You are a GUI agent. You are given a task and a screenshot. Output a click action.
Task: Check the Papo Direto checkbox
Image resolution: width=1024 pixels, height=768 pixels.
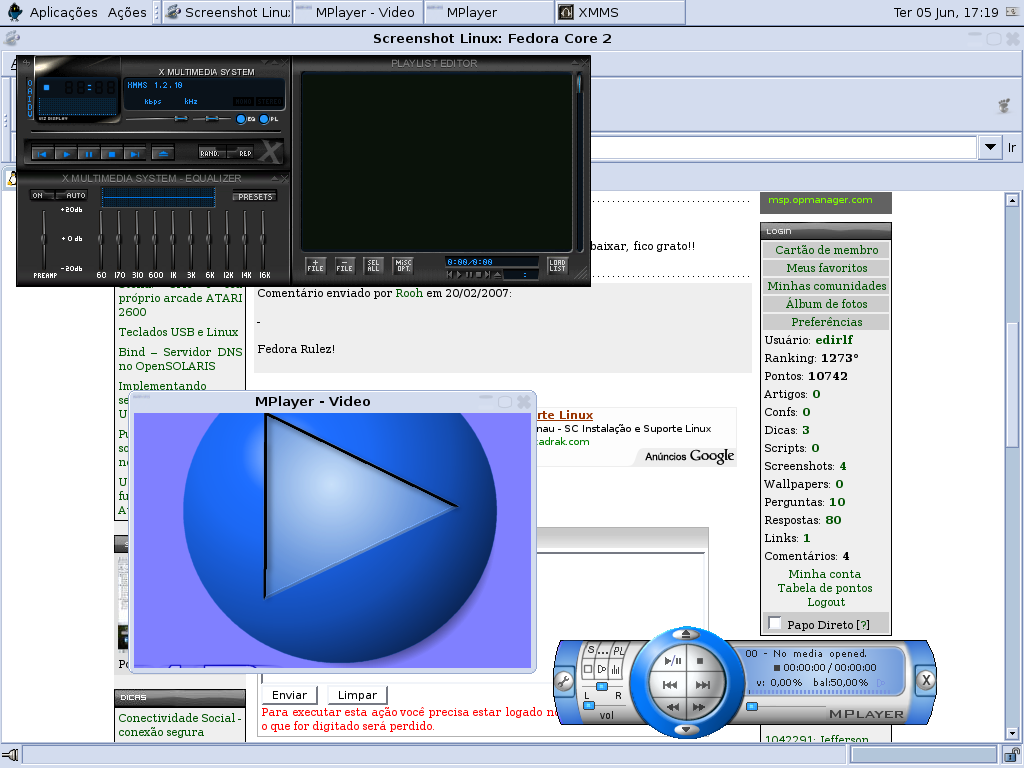point(775,623)
